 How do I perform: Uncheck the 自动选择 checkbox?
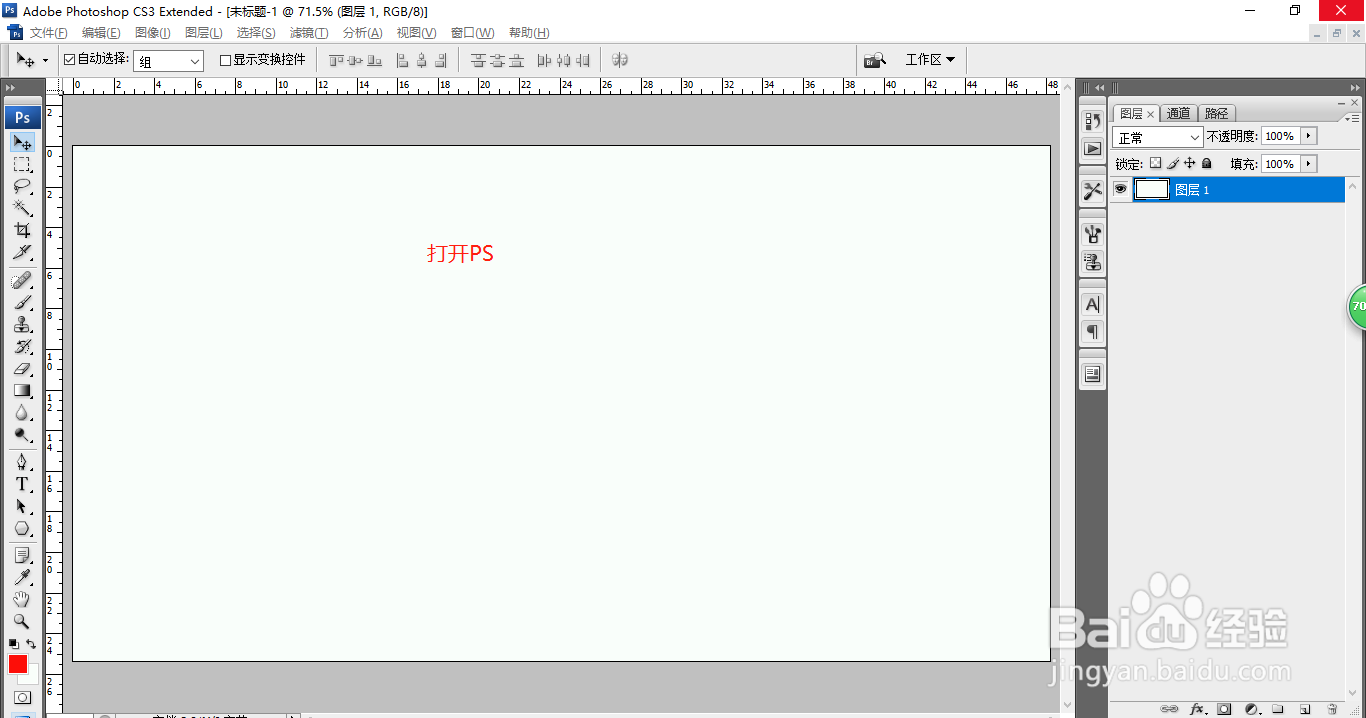pos(69,60)
